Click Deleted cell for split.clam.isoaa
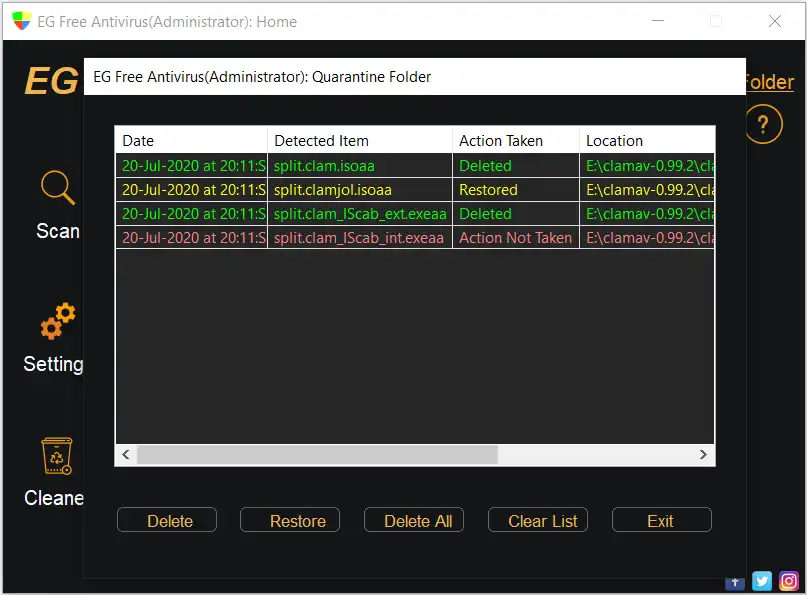Image resolution: width=807 pixels, height=595 pixels. click(516, 166)
